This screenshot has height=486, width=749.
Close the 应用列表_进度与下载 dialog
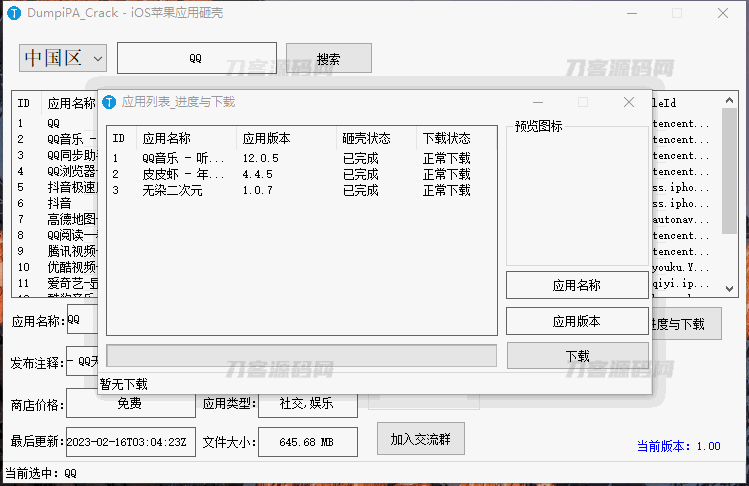coord(629,102)
